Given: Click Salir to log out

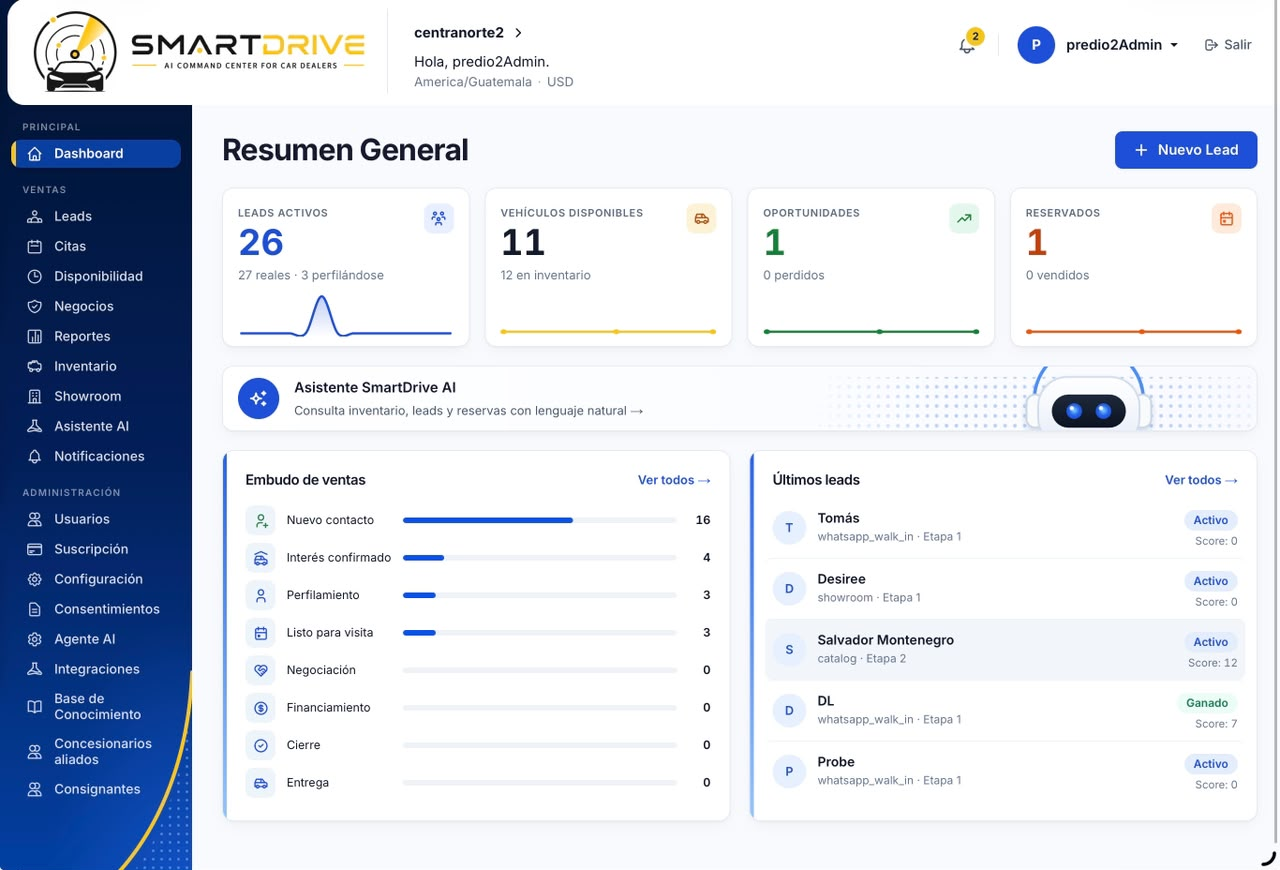Looking at the screenshot, I should tap(1228, 45).
